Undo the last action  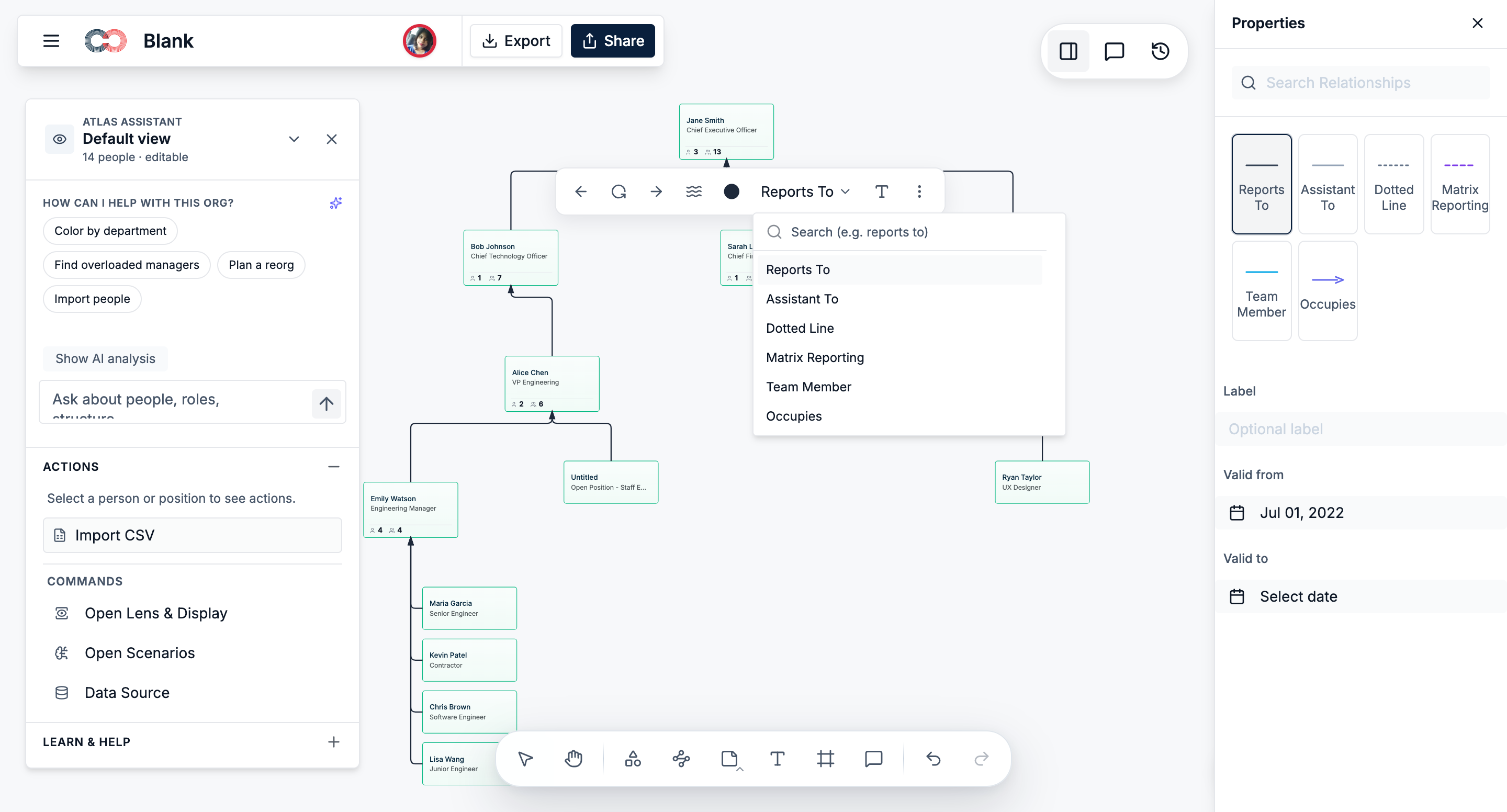pos(934,759)
